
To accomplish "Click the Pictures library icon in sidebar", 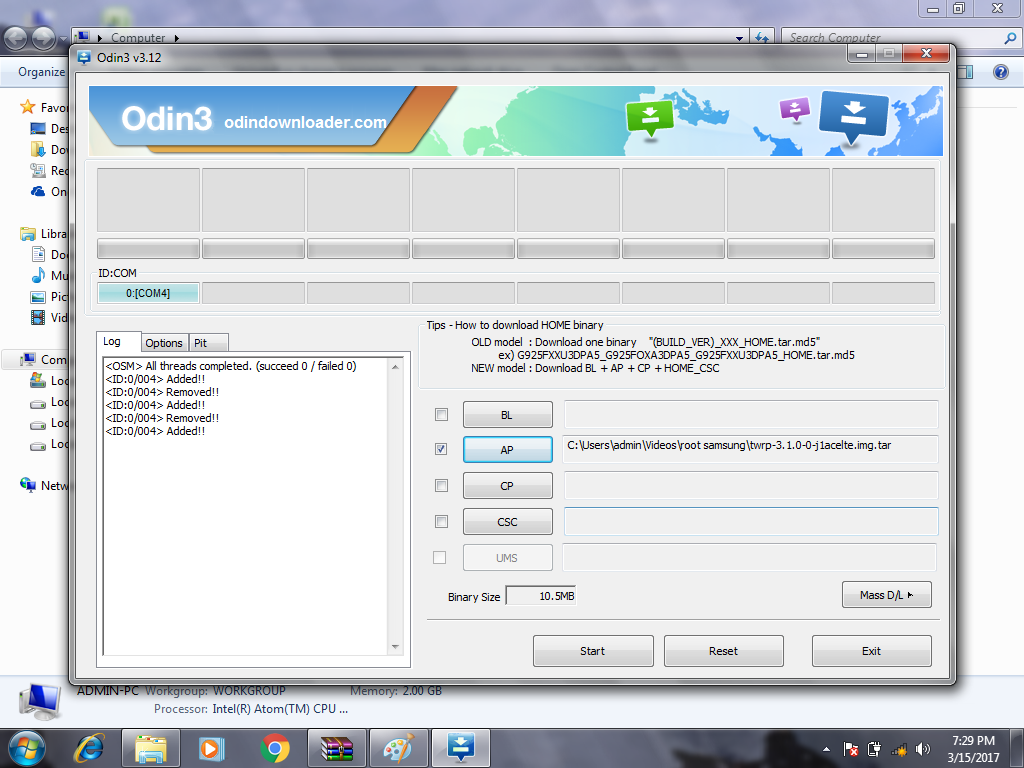I will (x=39, y=296).
